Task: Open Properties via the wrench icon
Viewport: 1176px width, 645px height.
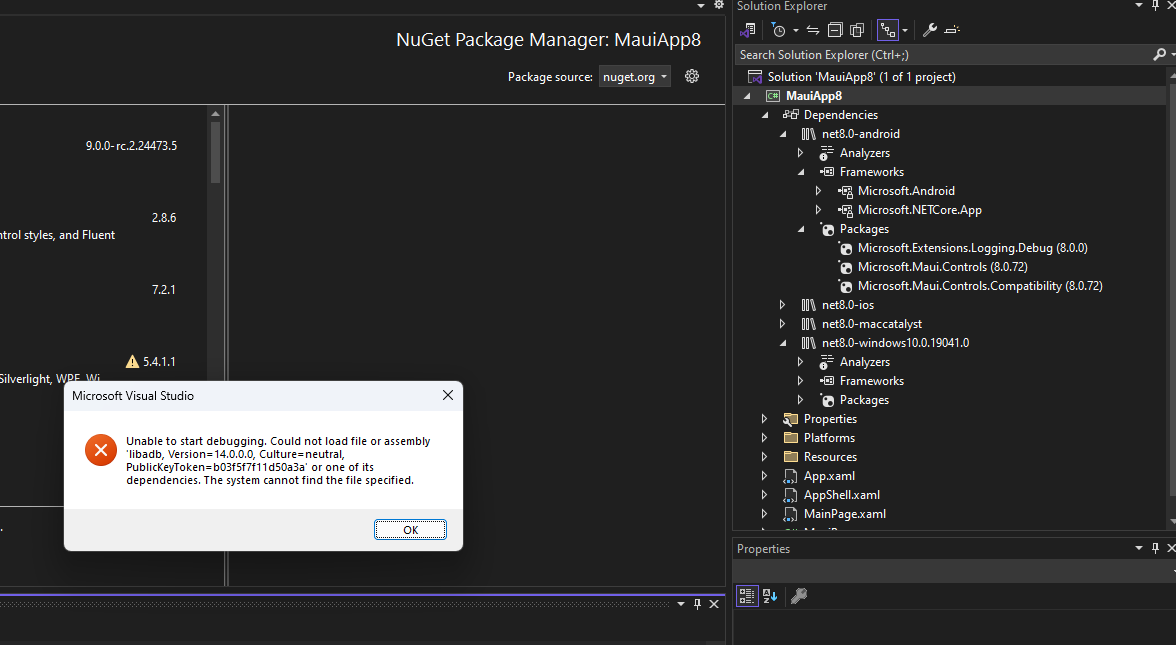Action: click(929, 30)
